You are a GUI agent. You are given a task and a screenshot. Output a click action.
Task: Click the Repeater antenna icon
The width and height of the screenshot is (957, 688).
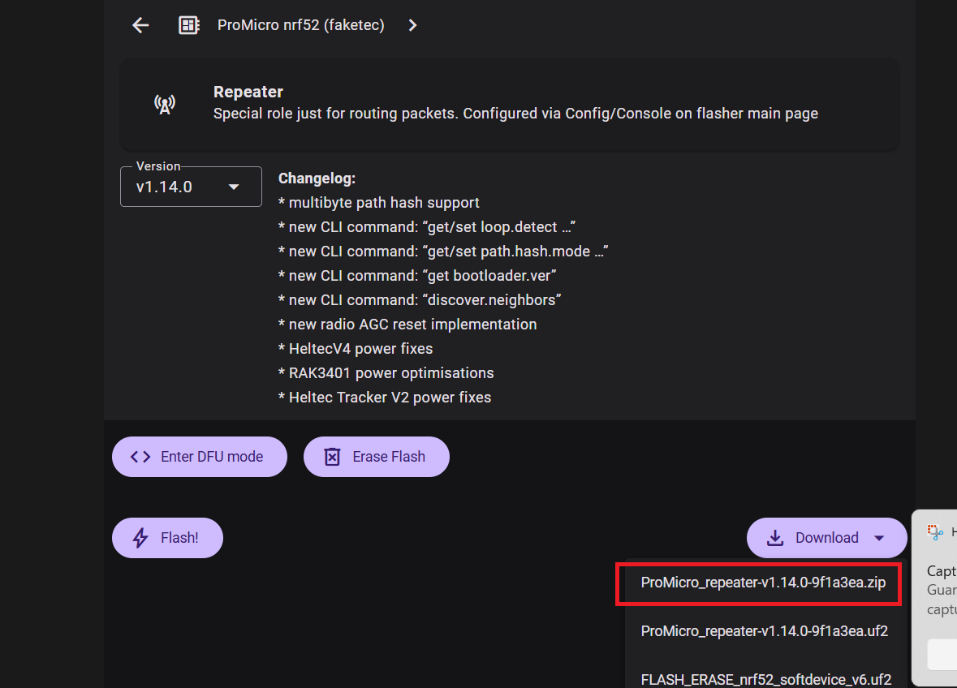point(165,103)
